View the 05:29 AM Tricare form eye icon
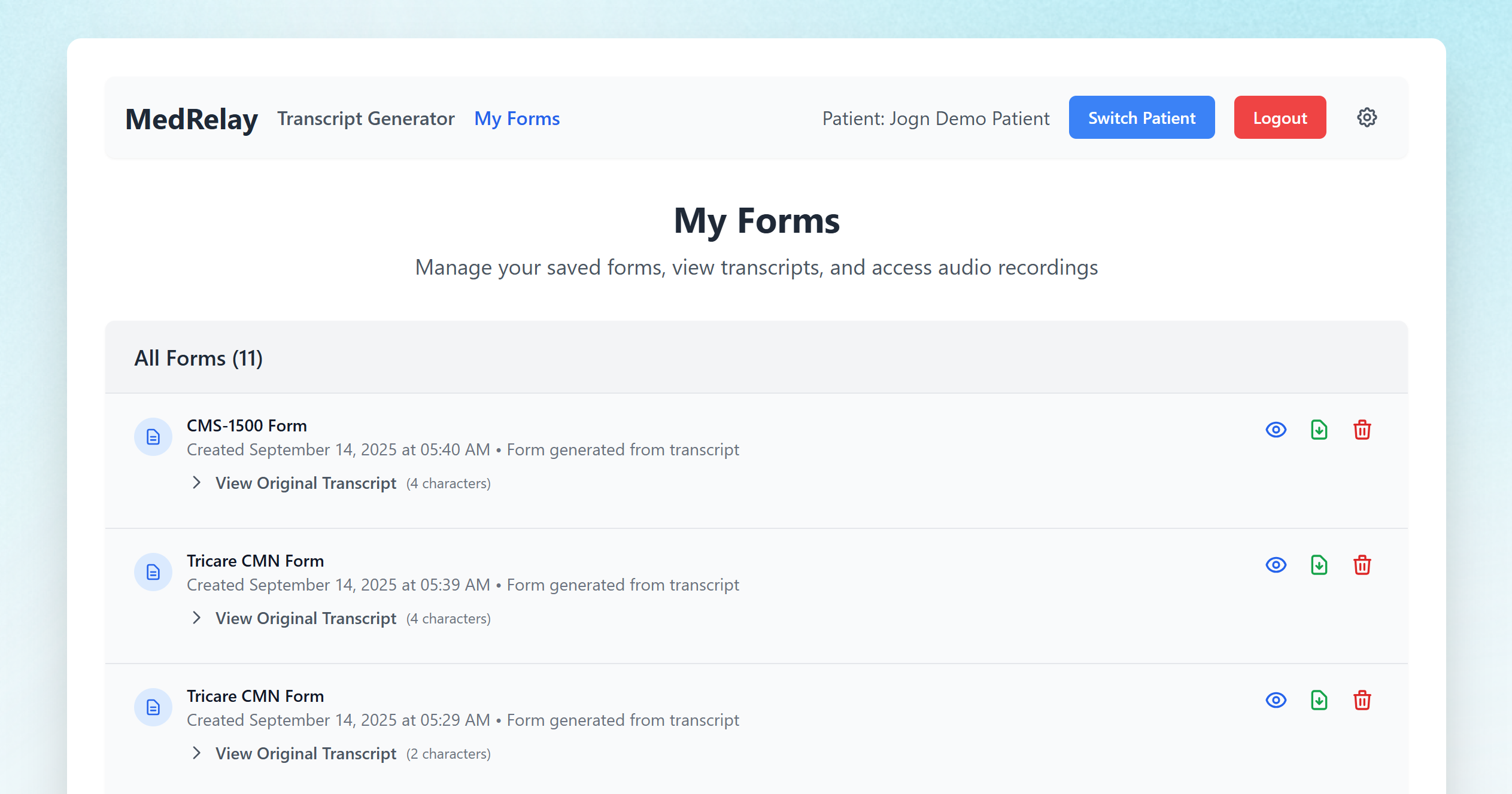The image size is (1512, 794). pyautogui.click(x=1276, y=700)
